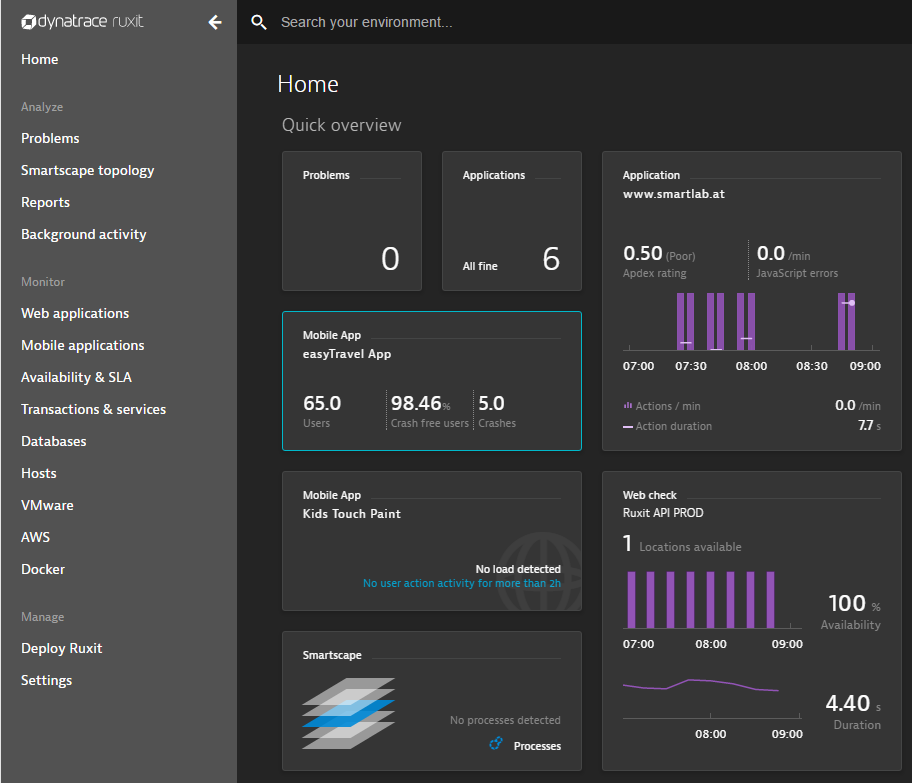The height and width of the screenshot is (783, 912).
Task: Click the www.smartlab.at actions bar chart
Action: click(x=751, y=322)
